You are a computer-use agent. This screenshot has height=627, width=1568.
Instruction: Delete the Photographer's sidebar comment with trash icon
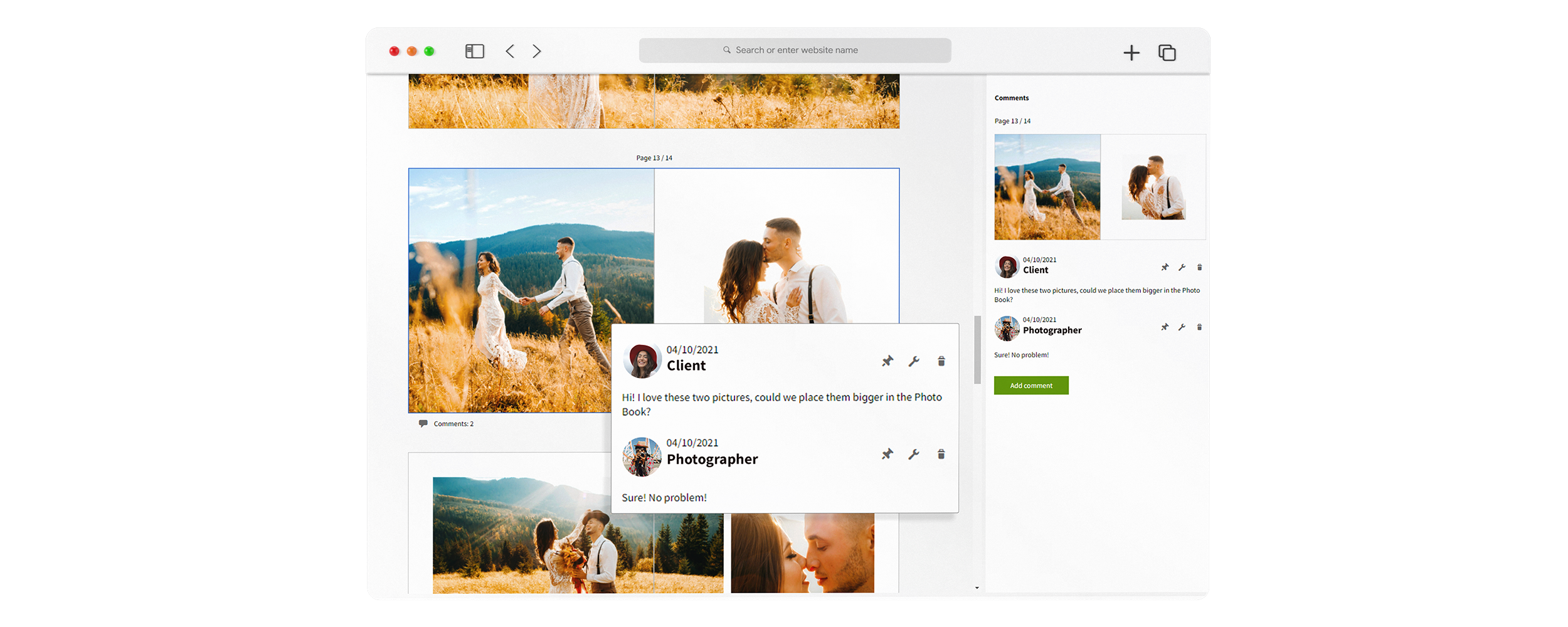point(1199,327)
